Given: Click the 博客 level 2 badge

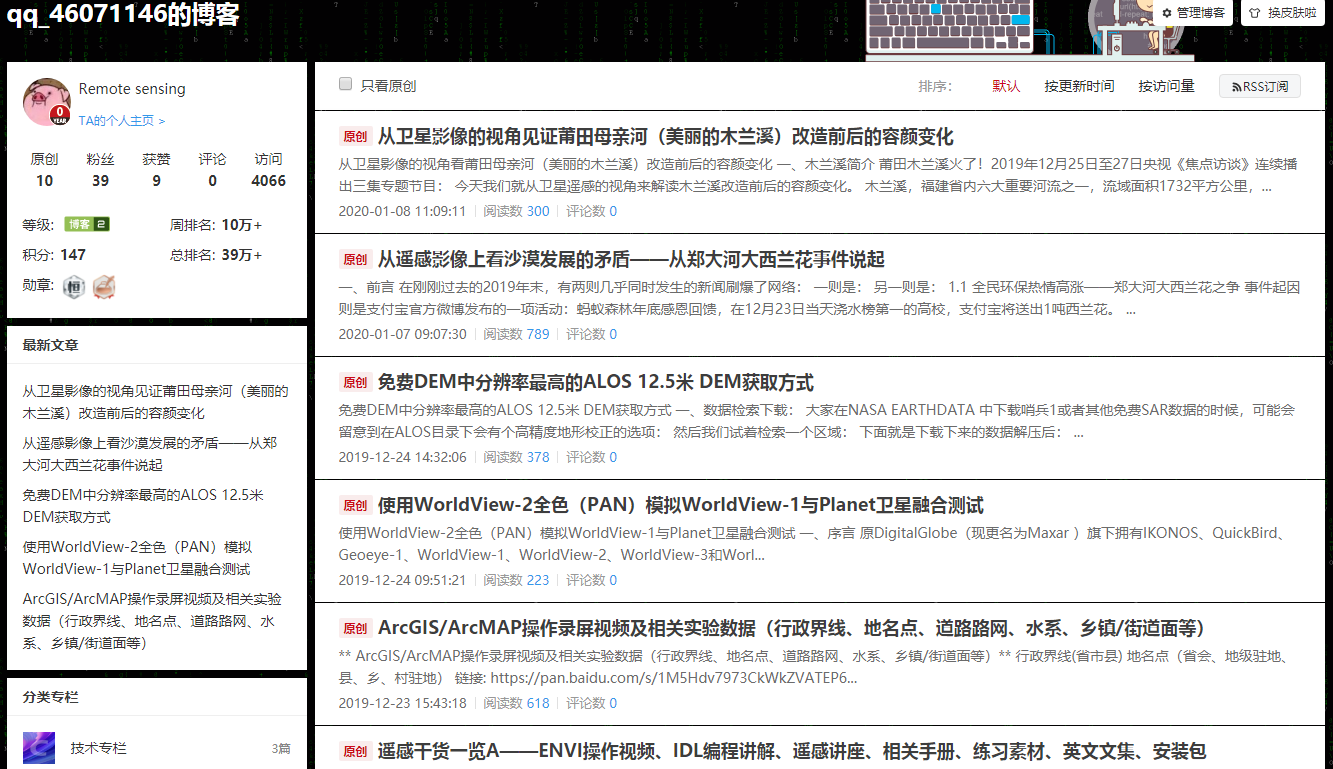Looking at the screenshot, I should coord(86,224).
